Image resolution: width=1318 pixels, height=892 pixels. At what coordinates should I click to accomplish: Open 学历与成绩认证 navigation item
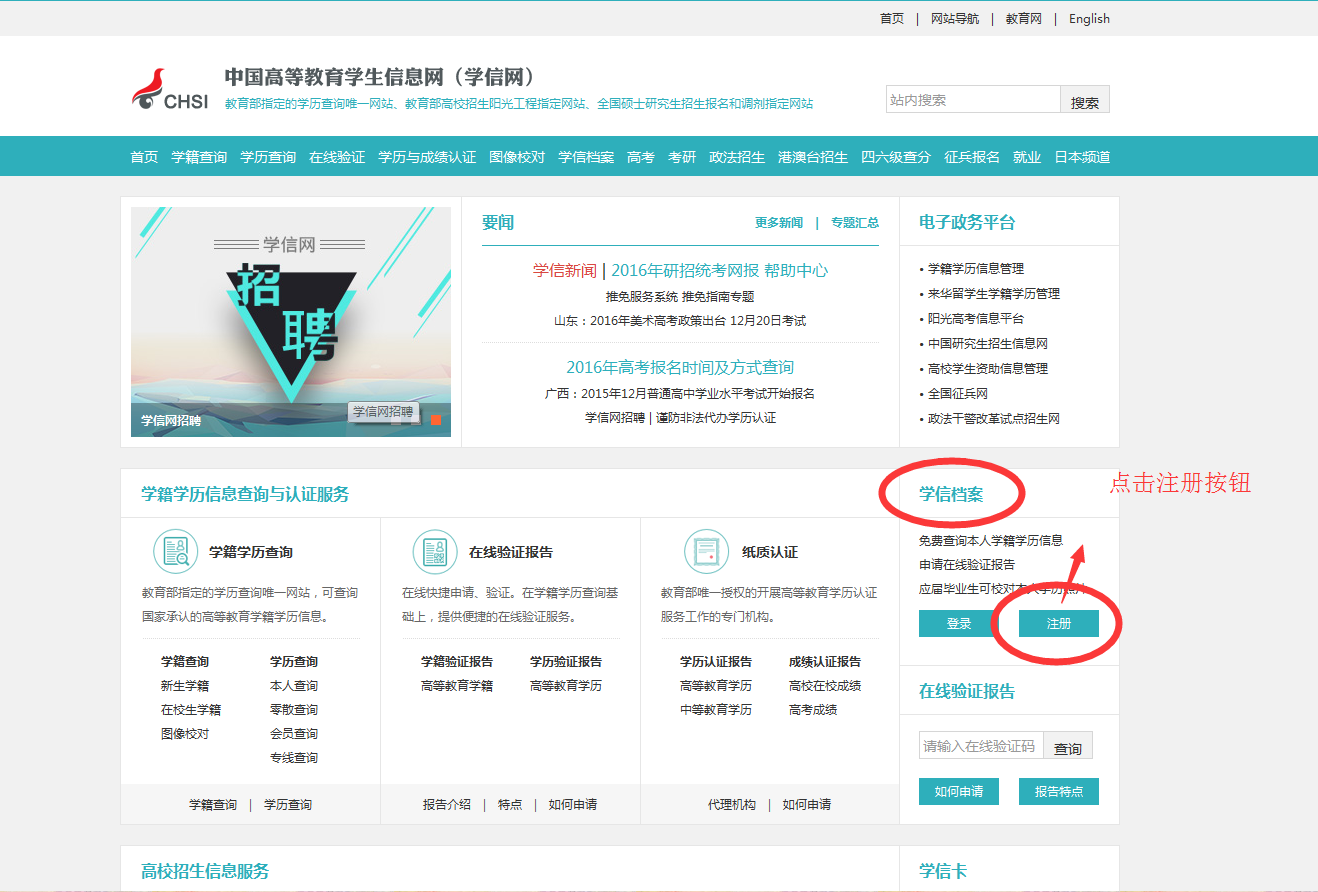point(427,157)
